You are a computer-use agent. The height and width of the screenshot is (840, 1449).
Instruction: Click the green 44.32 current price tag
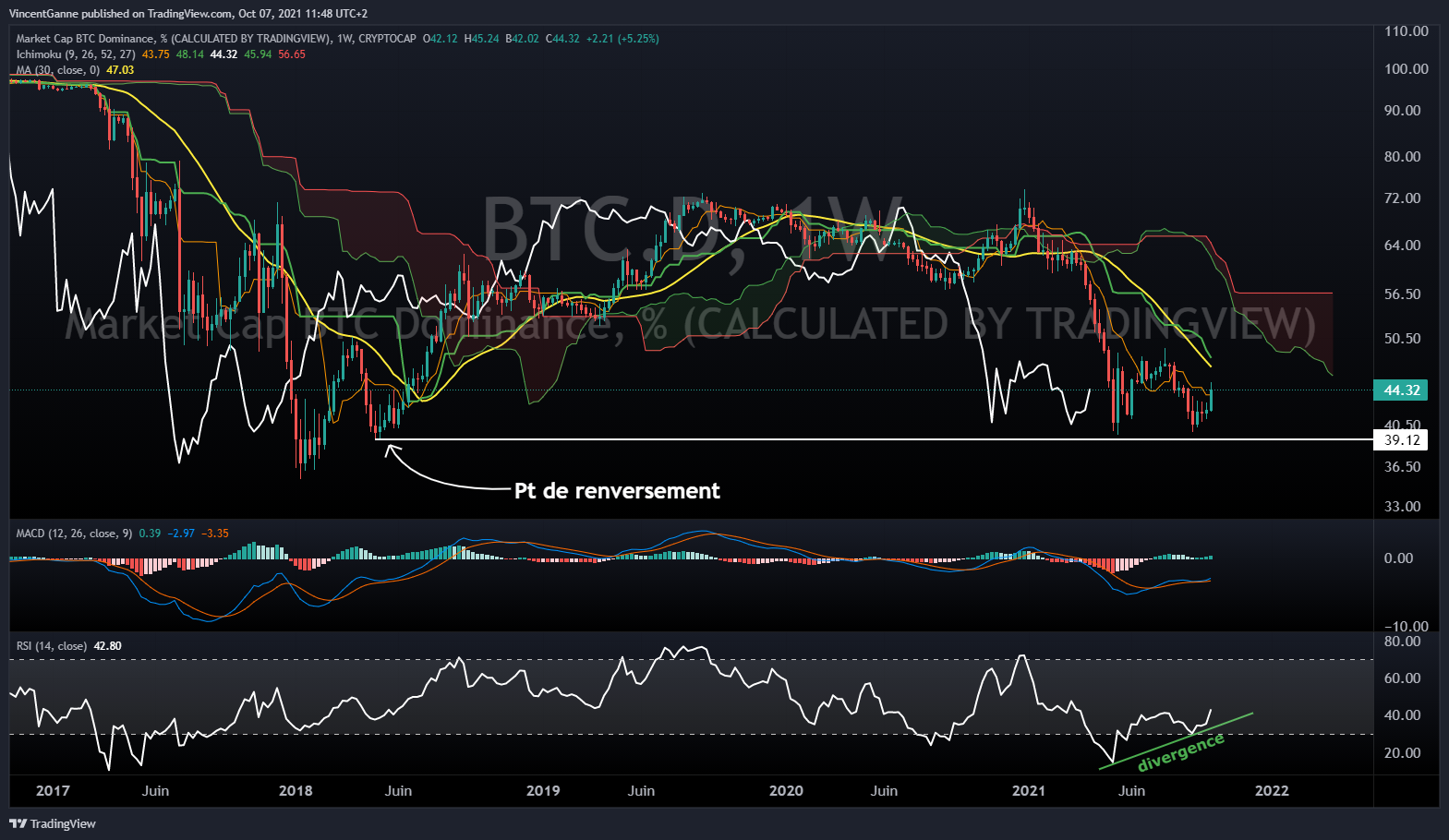coord(1401,390)
